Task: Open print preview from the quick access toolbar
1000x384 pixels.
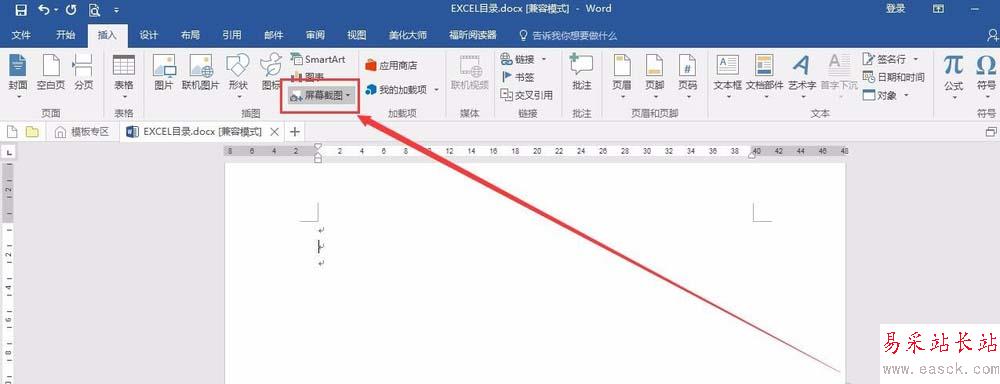Action: (x=94, y=10)
